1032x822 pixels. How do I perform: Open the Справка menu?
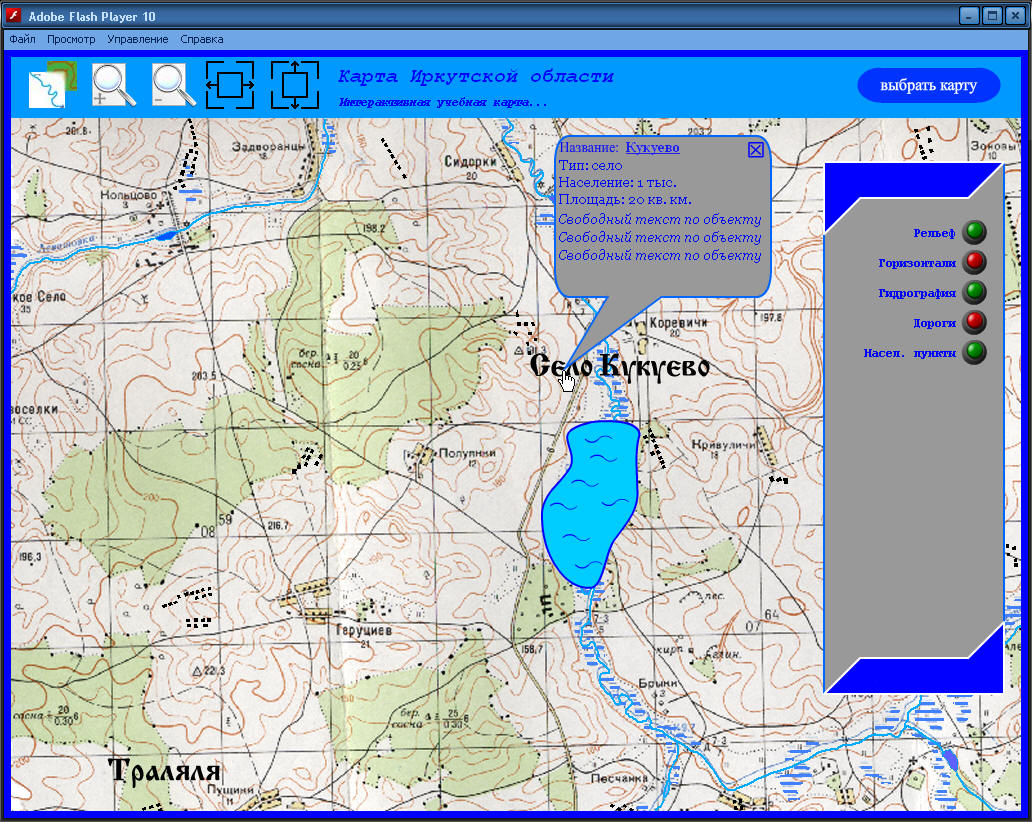(201, 39)
